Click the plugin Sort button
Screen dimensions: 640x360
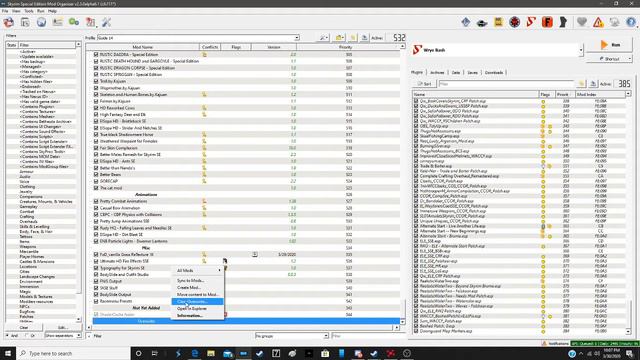[x=424, y=84]
